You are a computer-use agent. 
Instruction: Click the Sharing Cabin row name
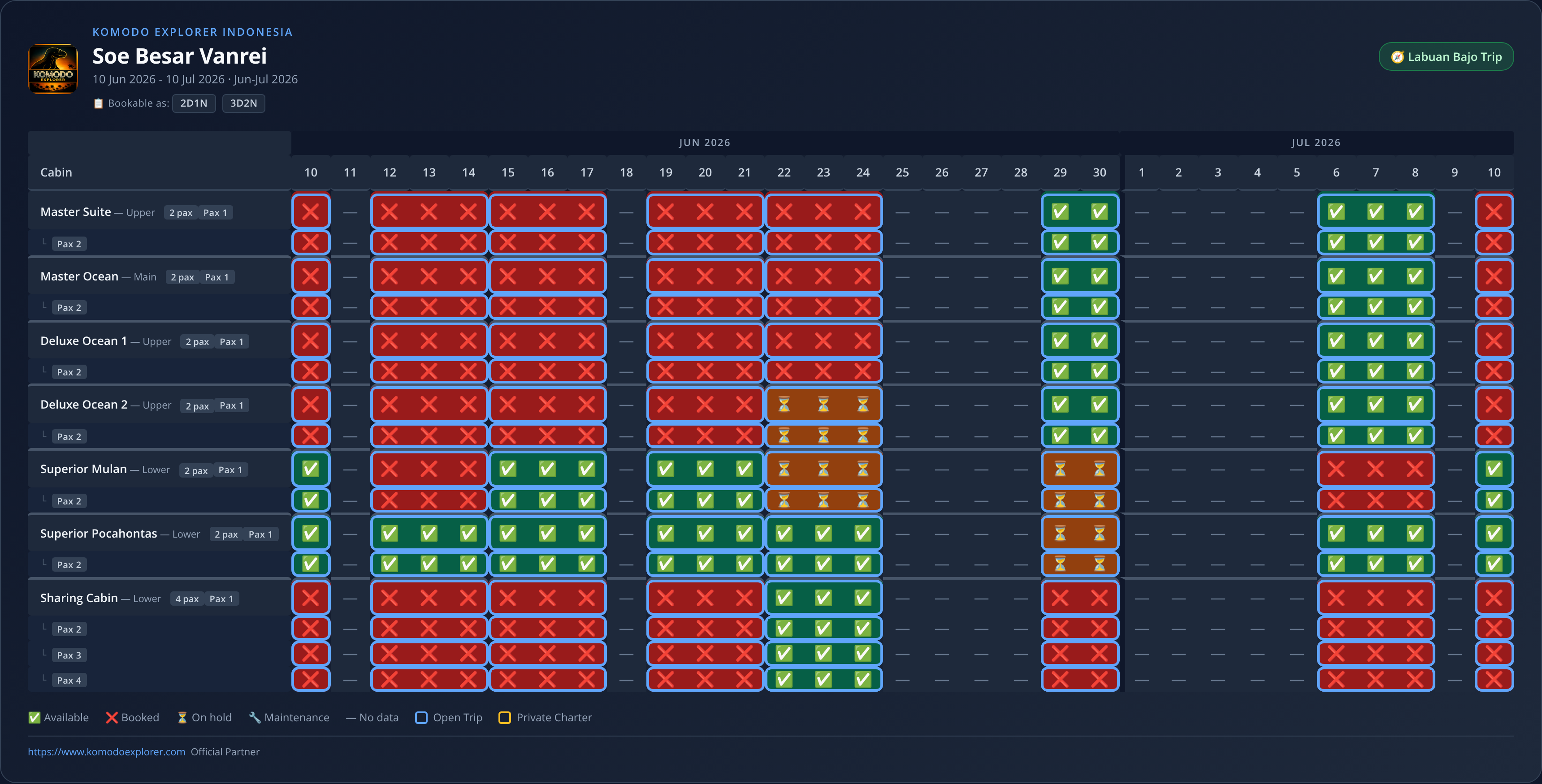click(x=79, y=598)
